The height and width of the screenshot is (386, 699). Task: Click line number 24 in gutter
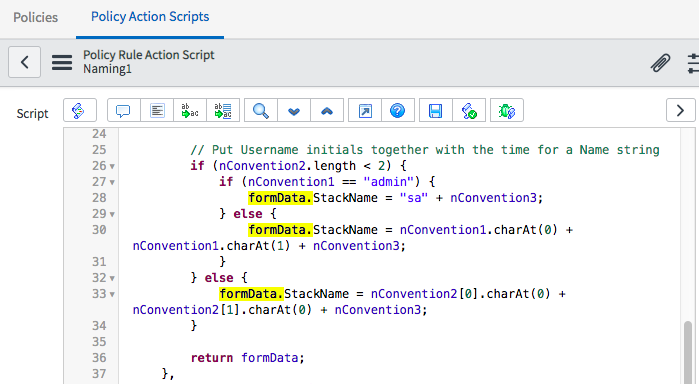99,134
